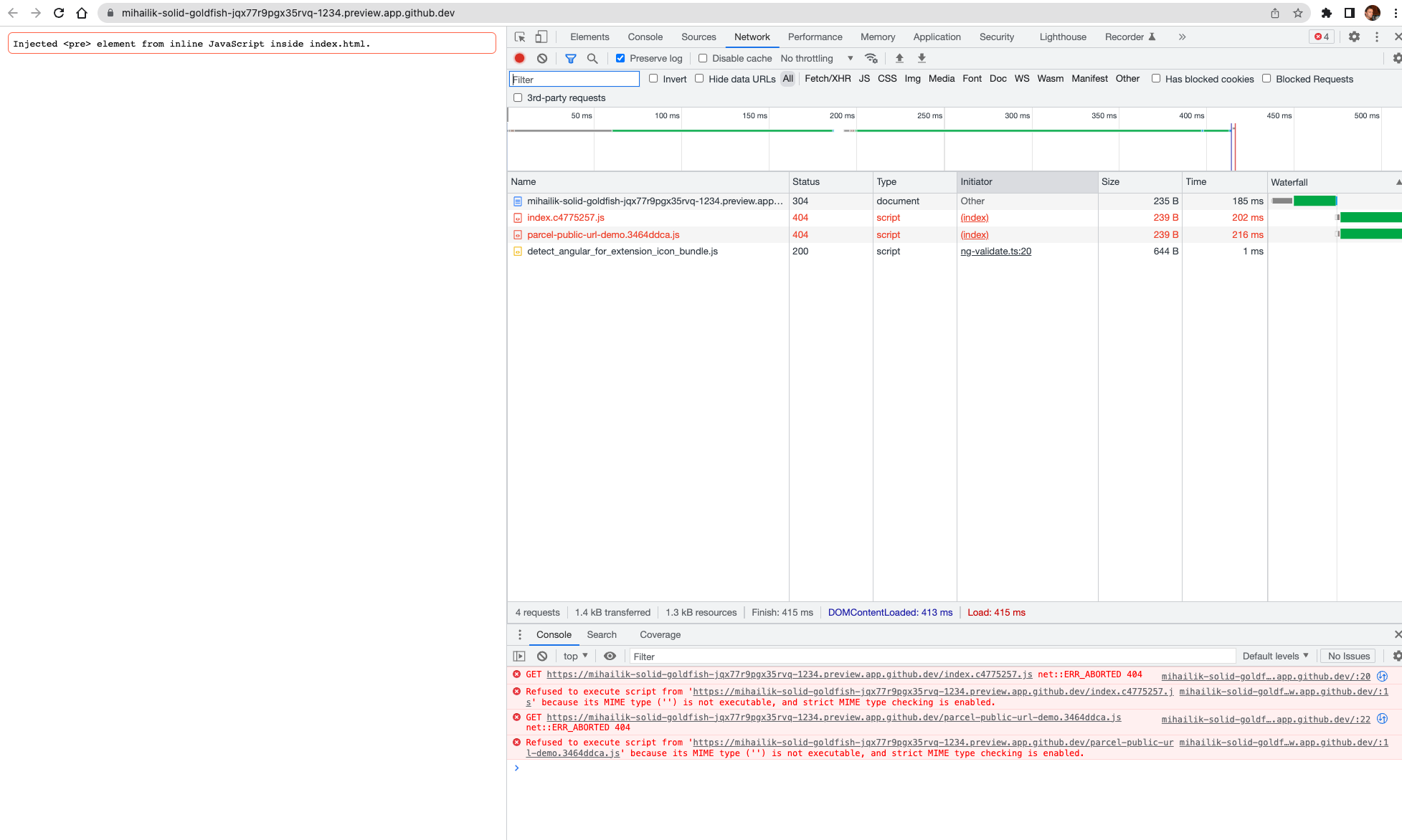Open the top frame context dropdown
The width and height of the screenshot is (1402, 840).
point(574,656)
